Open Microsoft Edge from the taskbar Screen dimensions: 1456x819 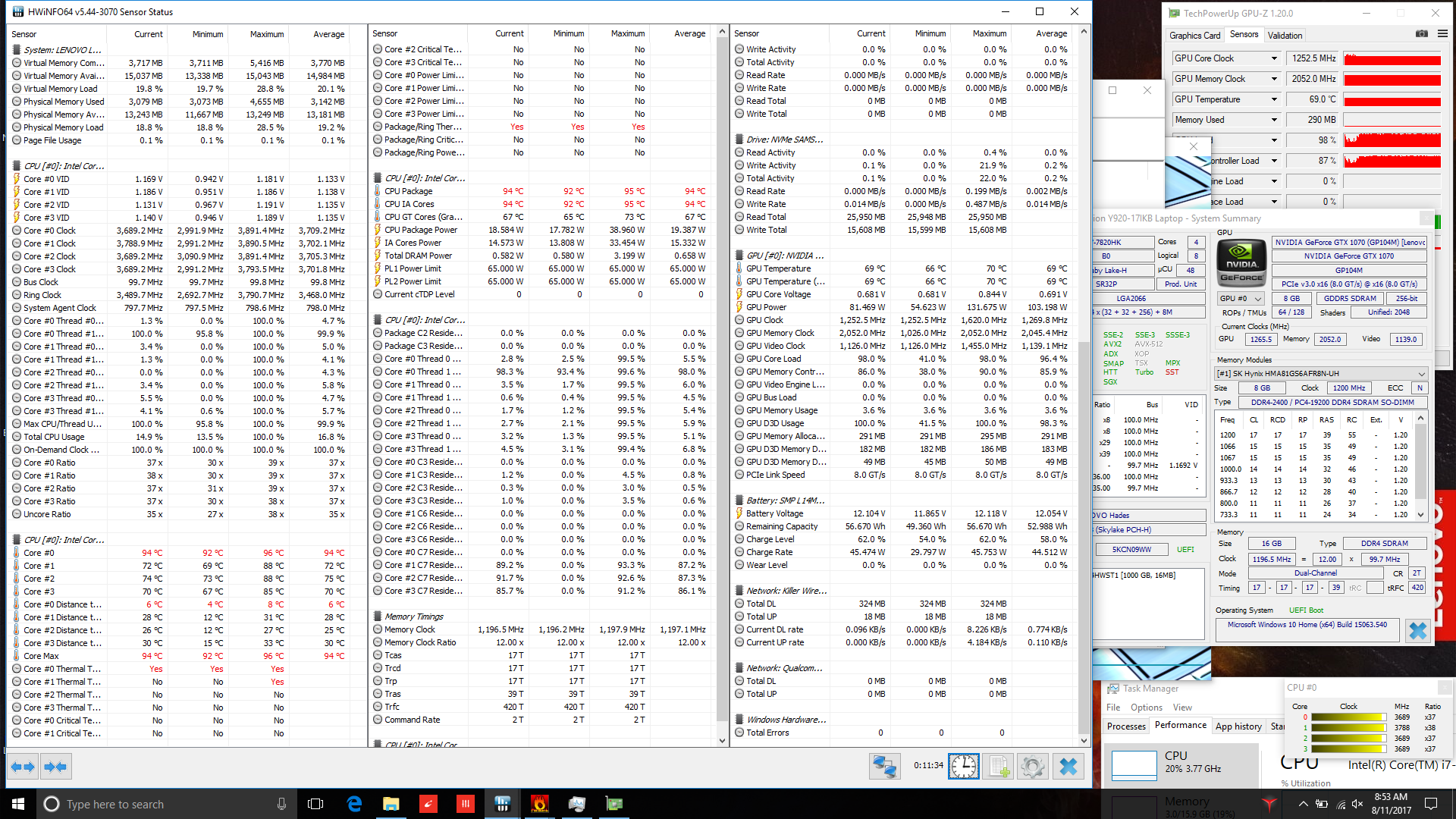coord(353,804)
